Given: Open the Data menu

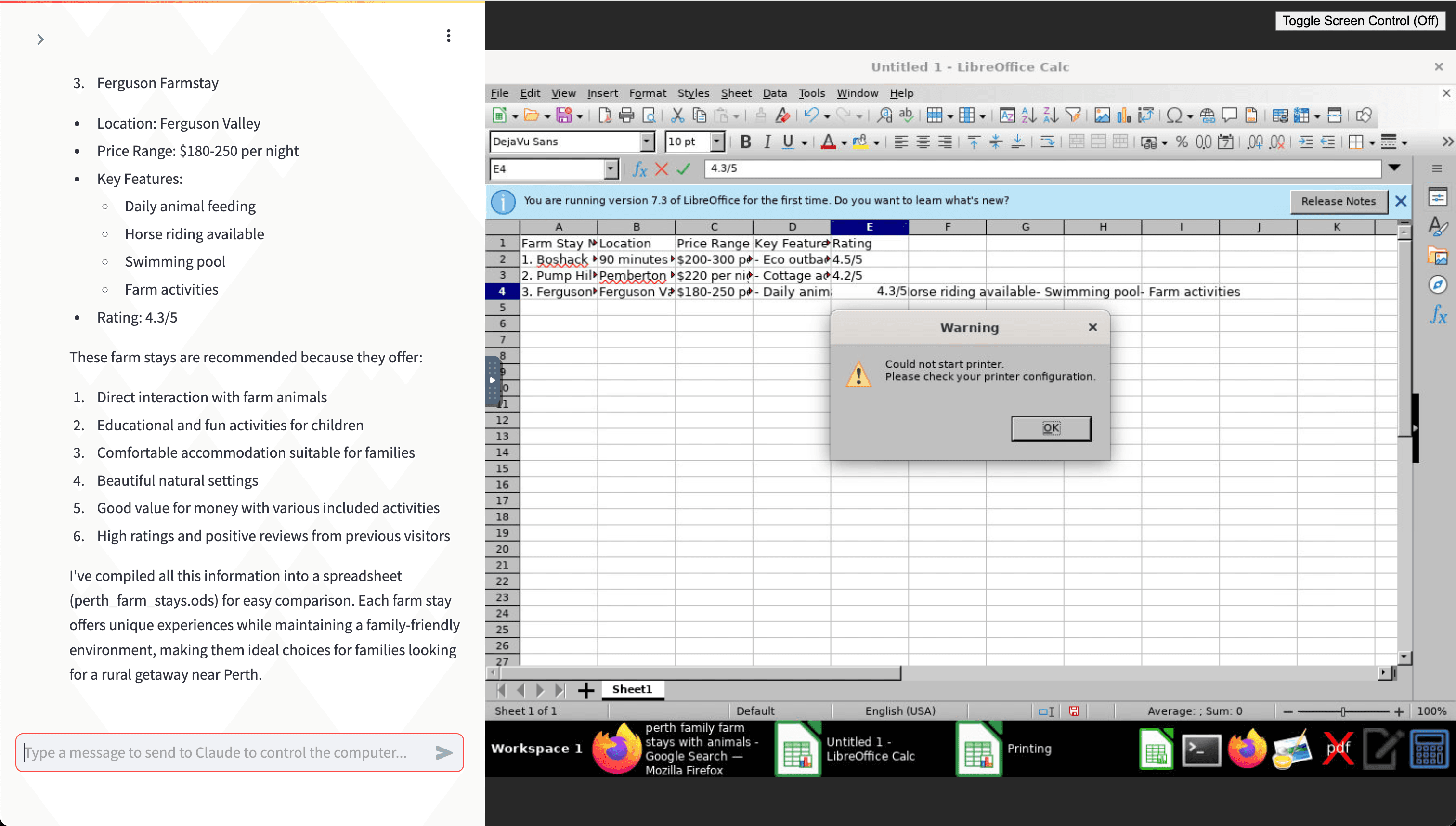Looking at the screenshot, I should (775, 93).
